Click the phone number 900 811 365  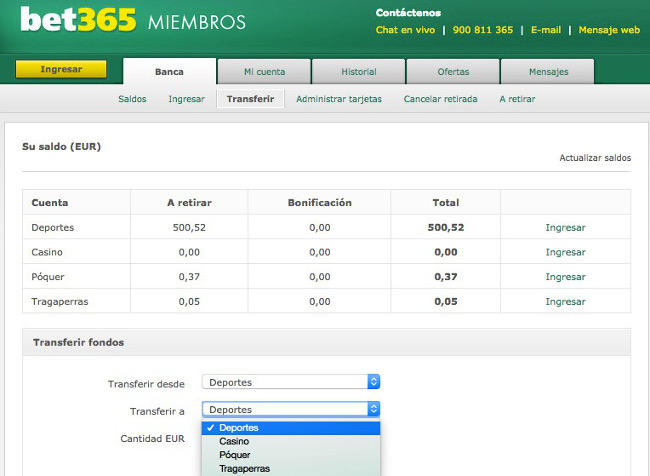click(483, 30)
